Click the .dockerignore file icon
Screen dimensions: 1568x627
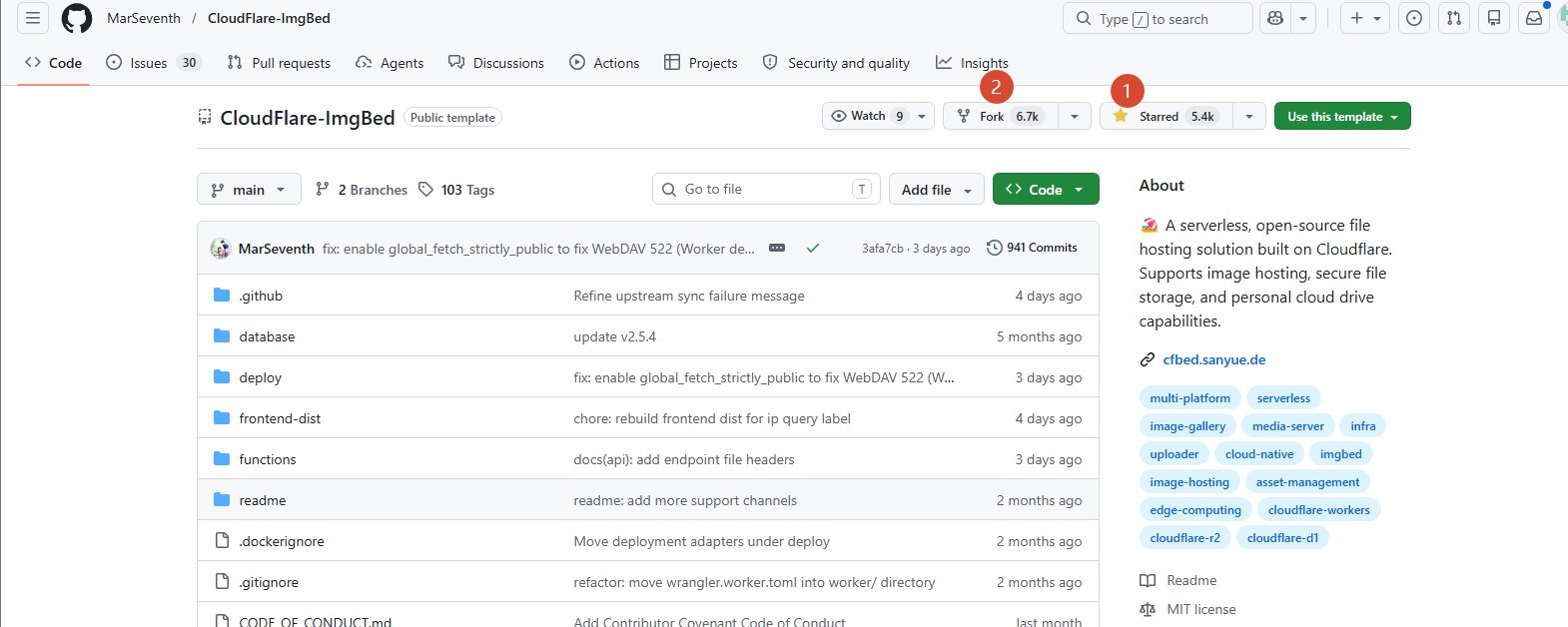[222, 541]
